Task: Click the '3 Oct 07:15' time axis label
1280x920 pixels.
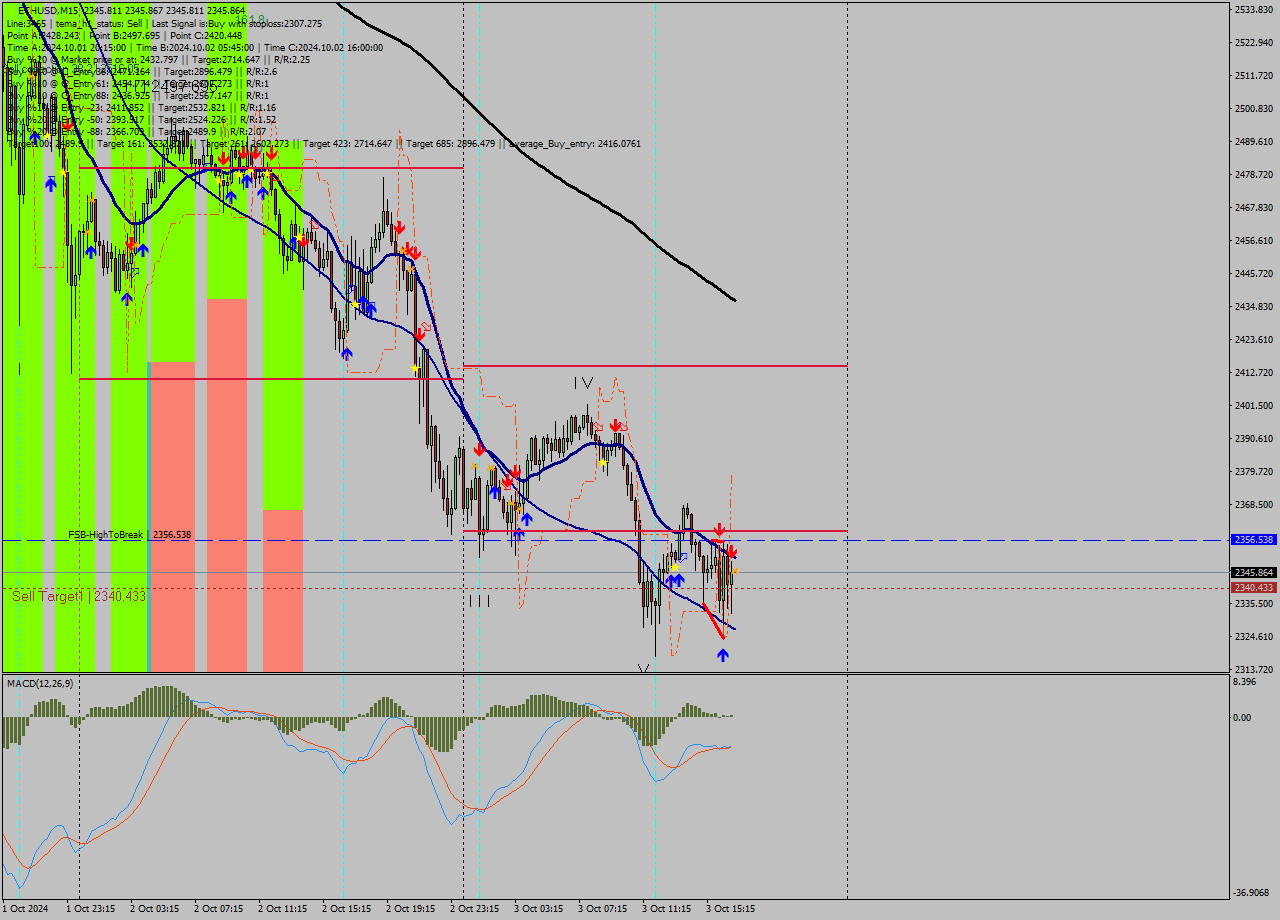Action: tap(603, 909)
